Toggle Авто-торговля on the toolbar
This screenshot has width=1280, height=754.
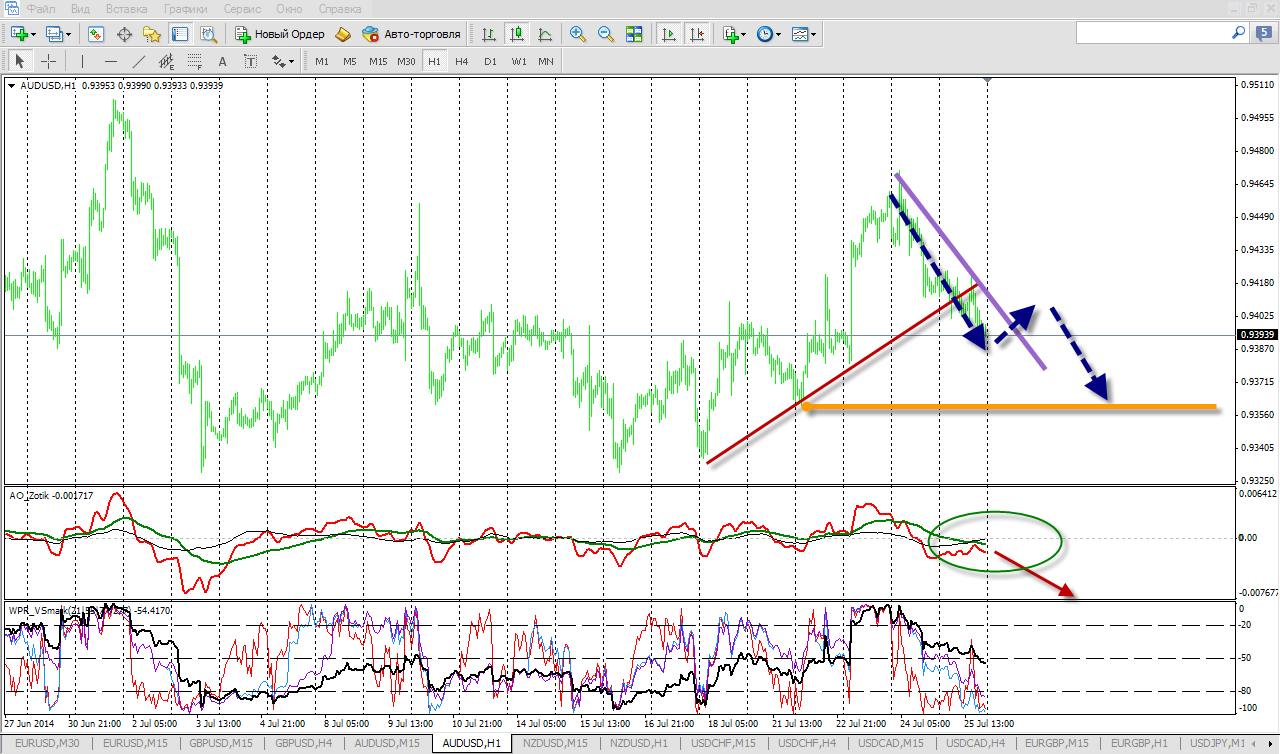pos(411,34)
